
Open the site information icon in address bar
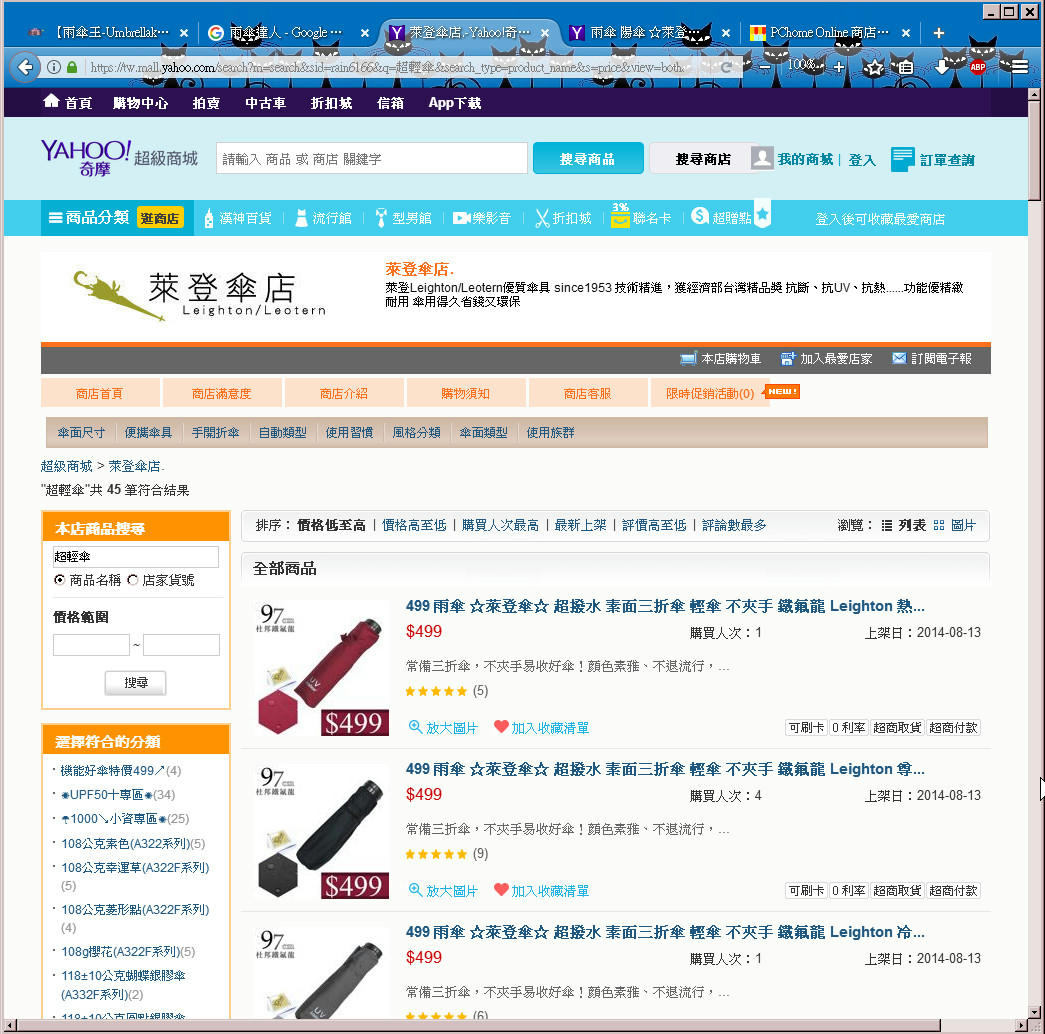point(54,67)
